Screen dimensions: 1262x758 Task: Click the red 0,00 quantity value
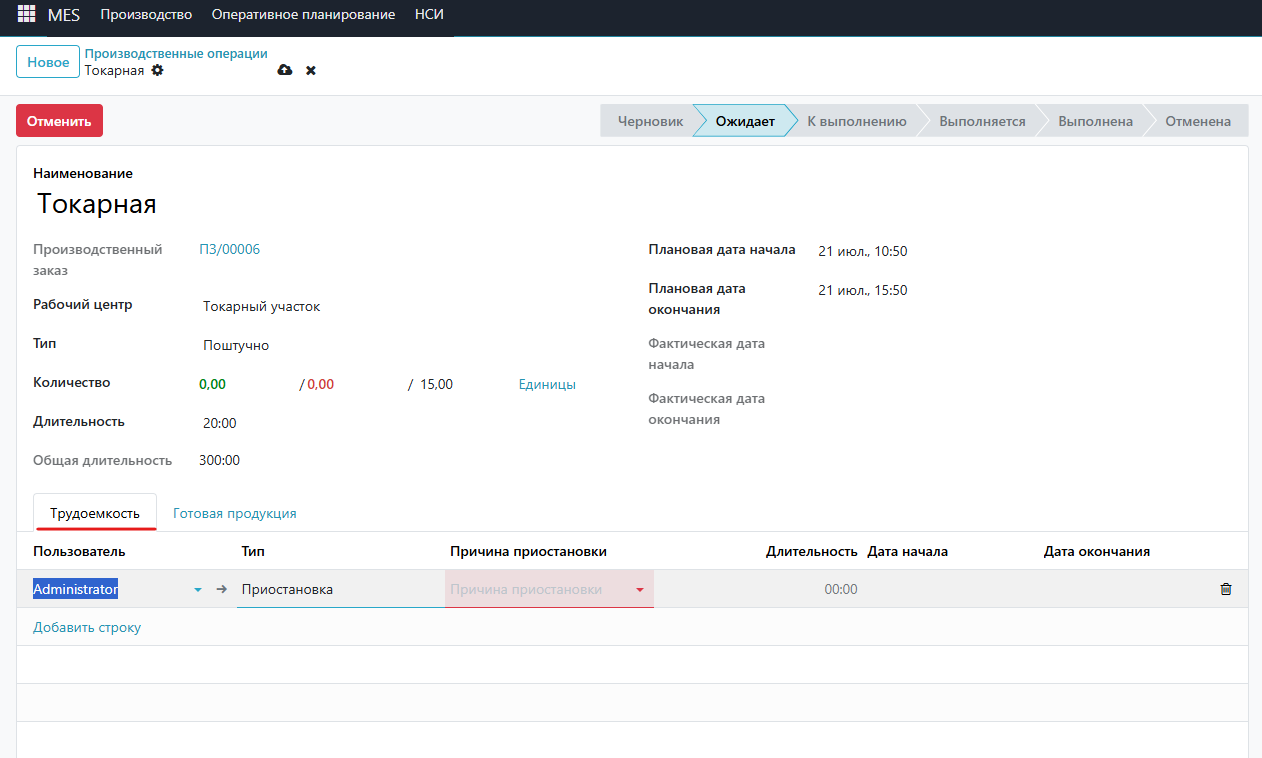click(x=321, y=384)
